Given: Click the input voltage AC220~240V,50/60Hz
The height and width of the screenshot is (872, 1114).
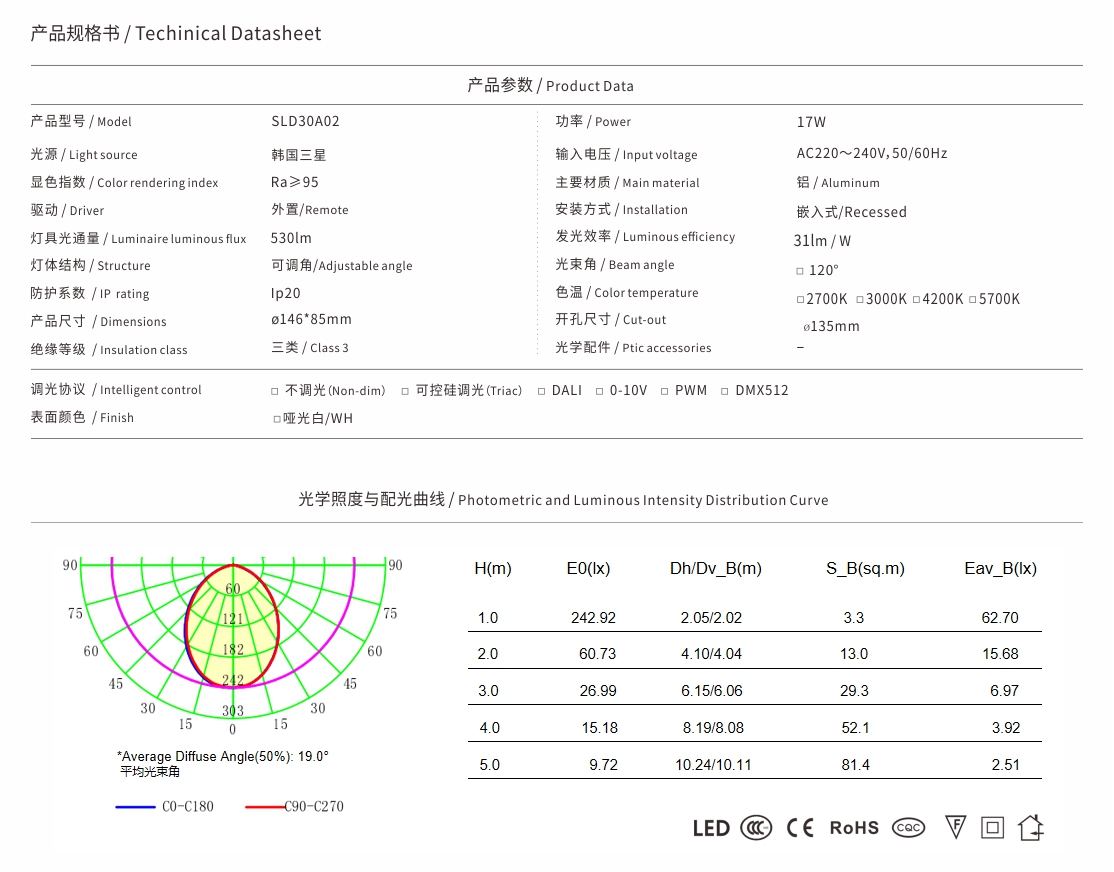Looking at the screenshot, I should 872,154.
